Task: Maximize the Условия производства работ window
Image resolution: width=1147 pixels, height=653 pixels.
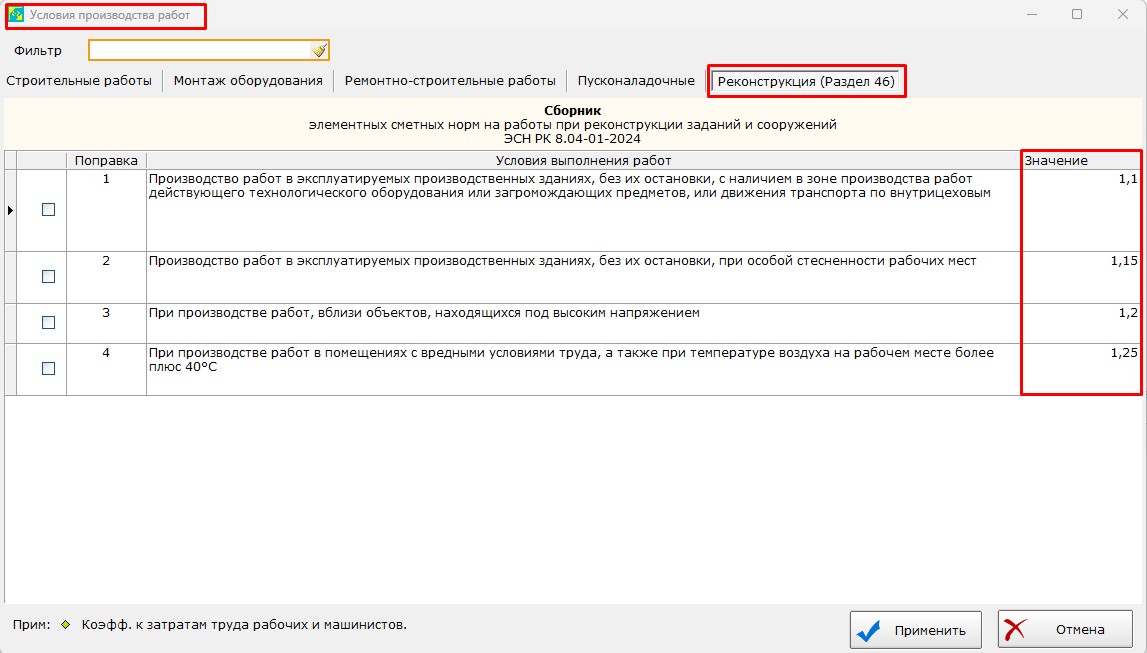Action: tap(1077, 15)
